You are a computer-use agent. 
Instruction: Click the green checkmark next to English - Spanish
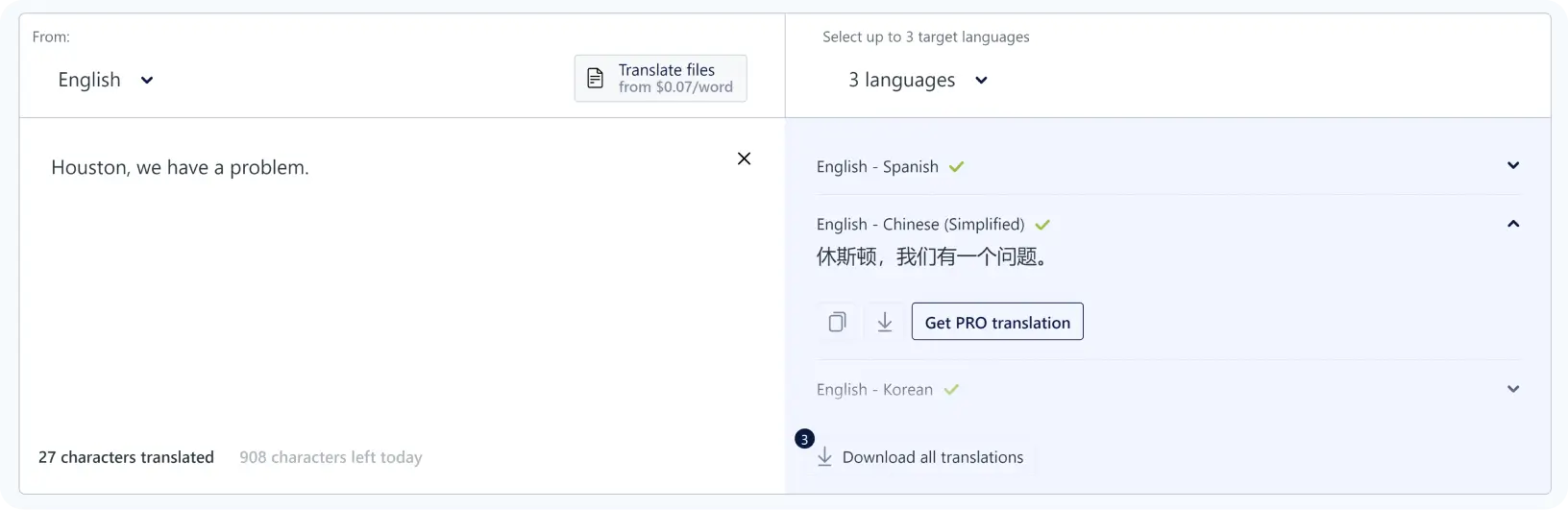pyautogui.click(x=956, y=166)
